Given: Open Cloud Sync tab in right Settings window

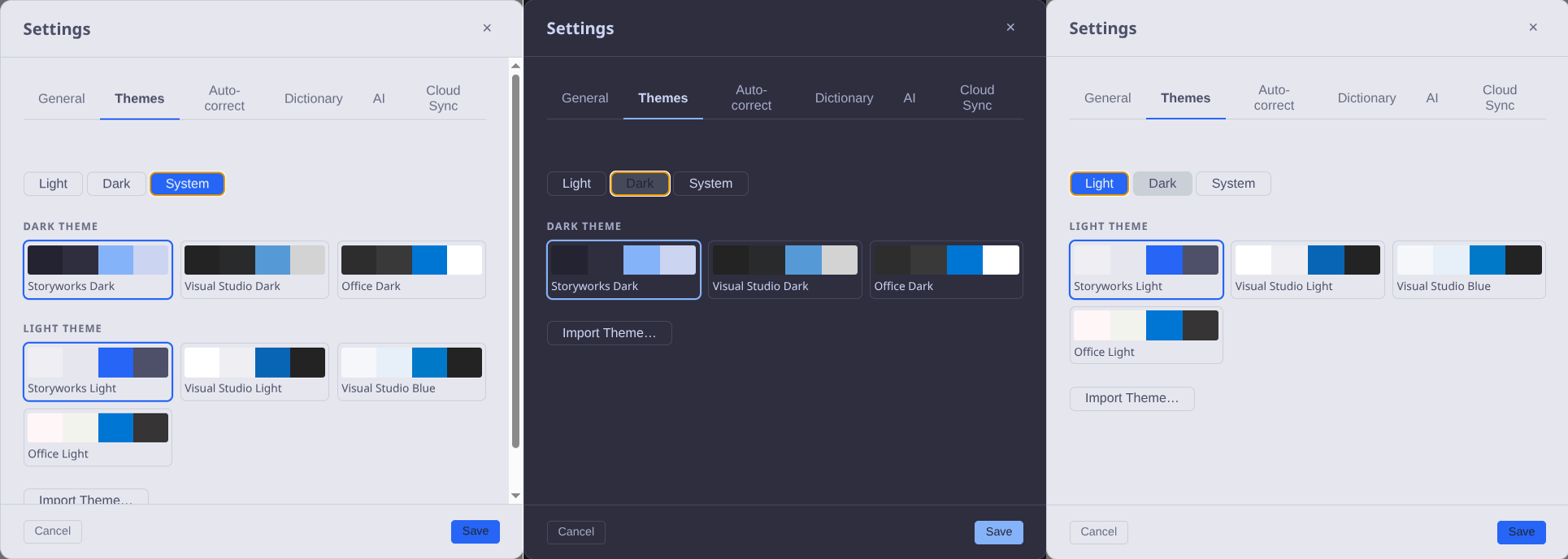Looking at the screenshot, I should (x=1500, y=97).
